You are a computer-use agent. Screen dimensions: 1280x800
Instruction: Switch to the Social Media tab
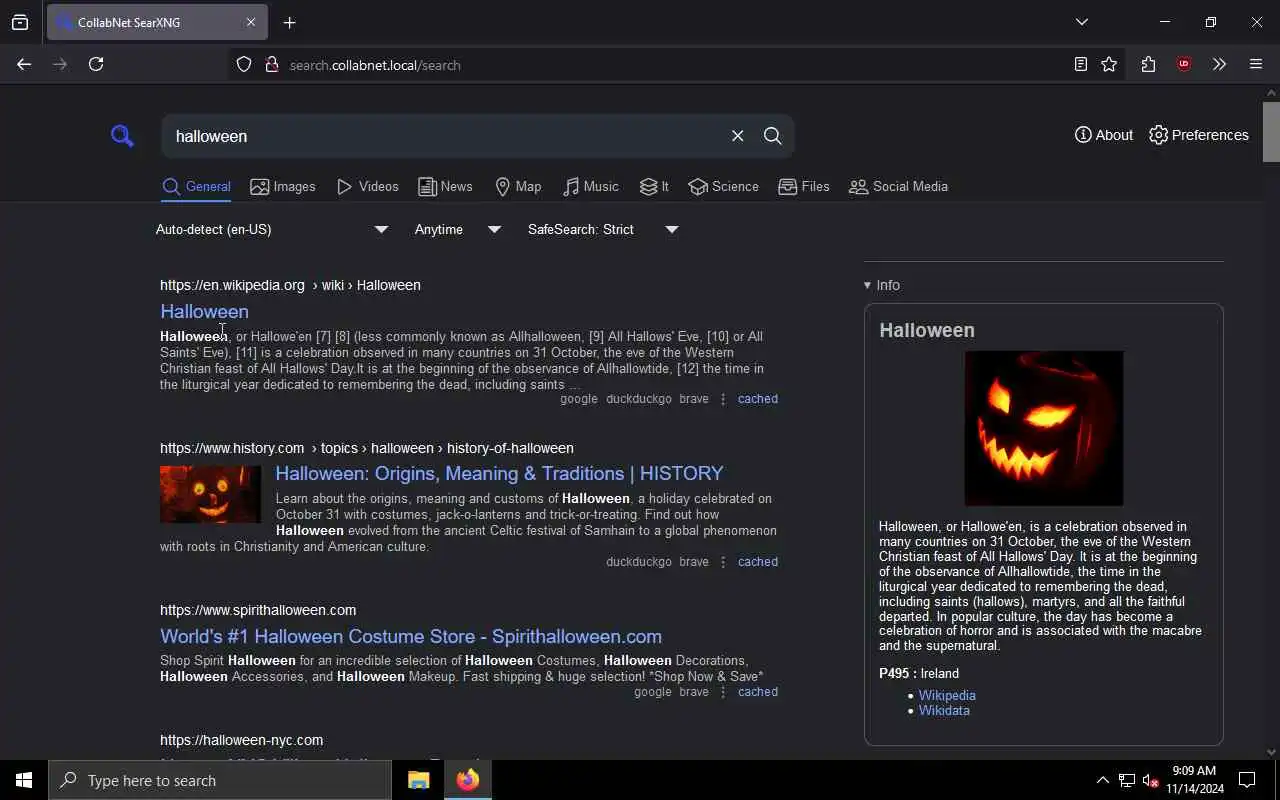click(x=898, y=186)
